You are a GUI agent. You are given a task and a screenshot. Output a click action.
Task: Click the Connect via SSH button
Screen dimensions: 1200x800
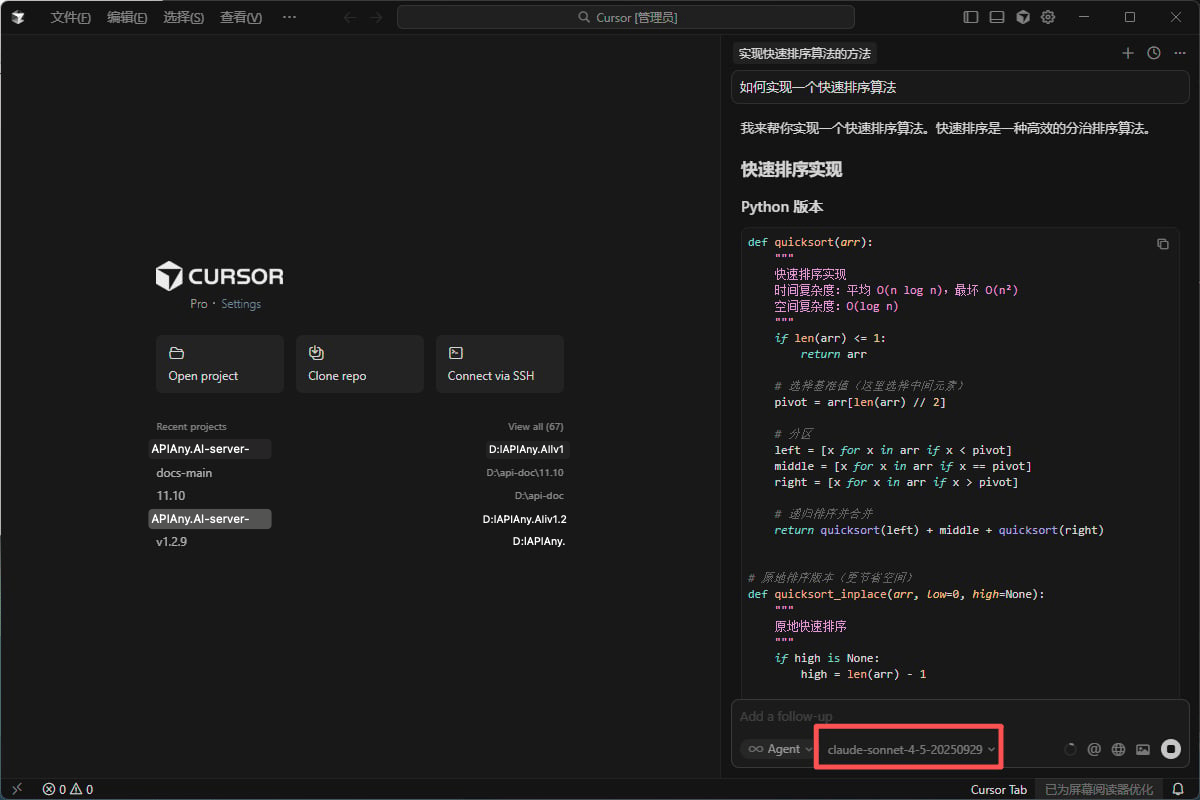500,364
